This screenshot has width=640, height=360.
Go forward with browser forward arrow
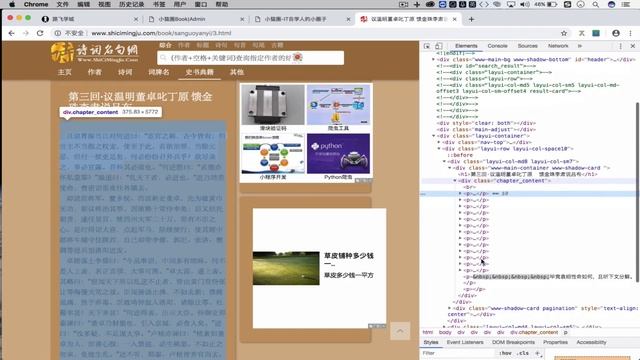coord(26,33)
